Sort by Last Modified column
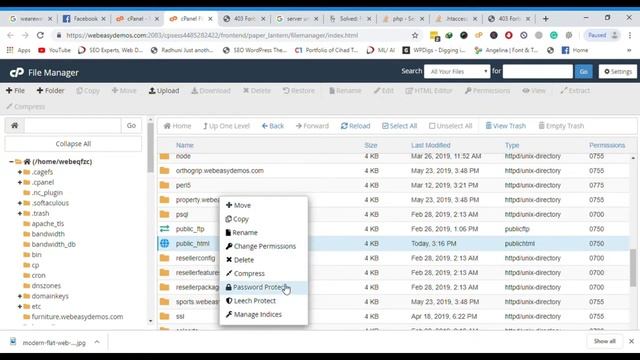This screenshot has width=640, height=360. (431, 145)
